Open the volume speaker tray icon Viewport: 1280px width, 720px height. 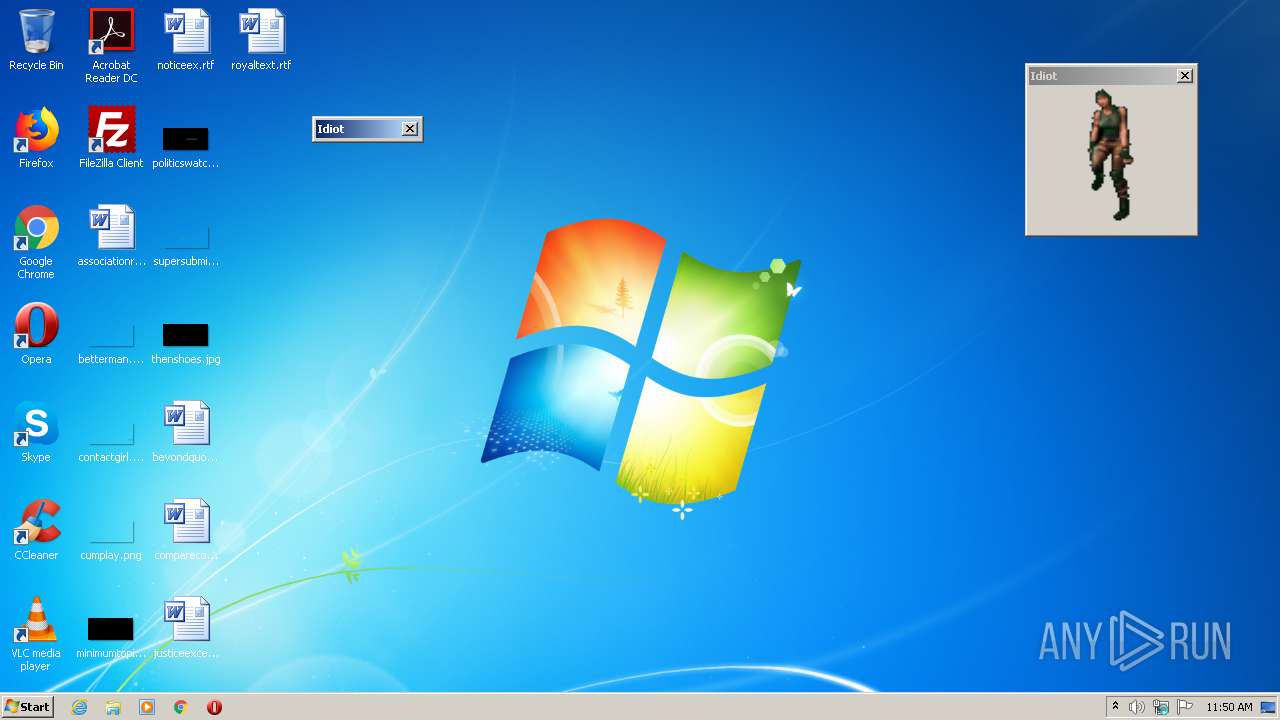1137,707
